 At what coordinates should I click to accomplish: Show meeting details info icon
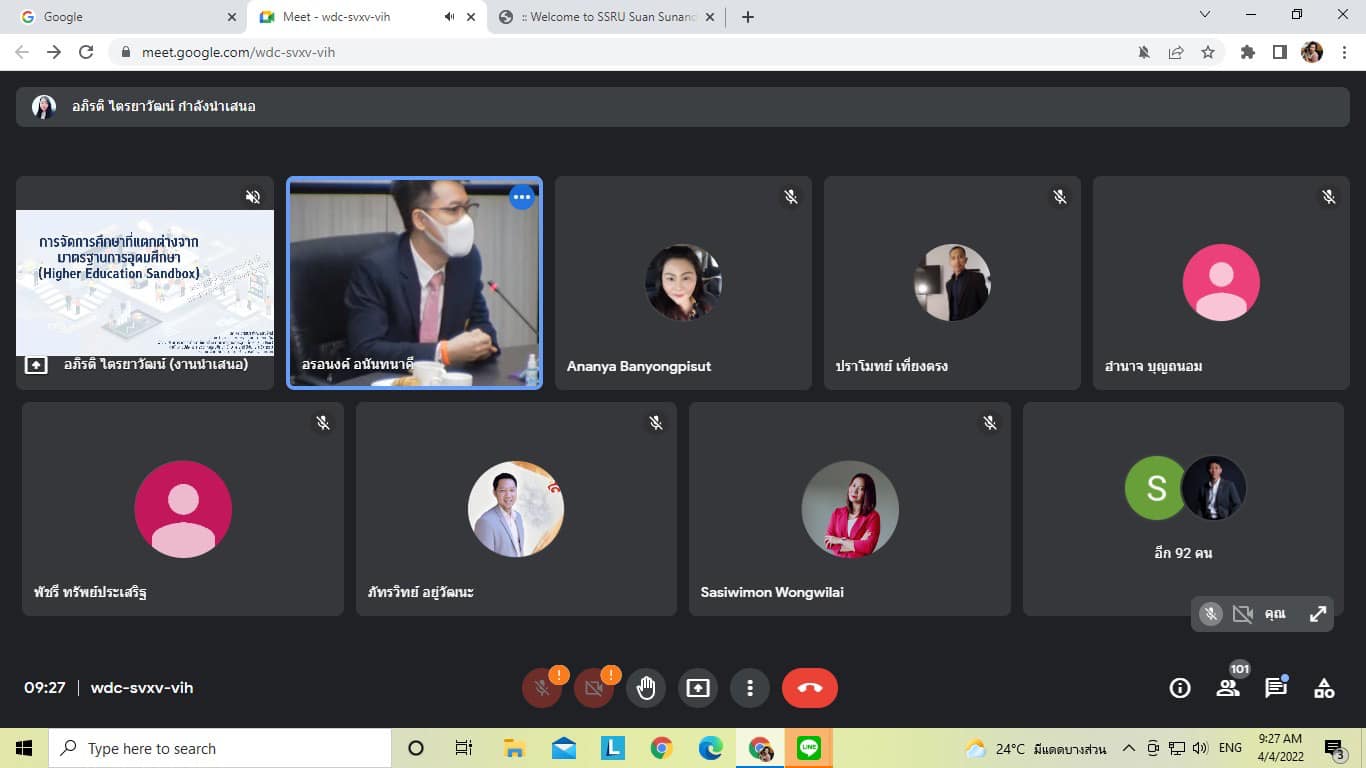pyautogui.click(x=1180, y=688)
